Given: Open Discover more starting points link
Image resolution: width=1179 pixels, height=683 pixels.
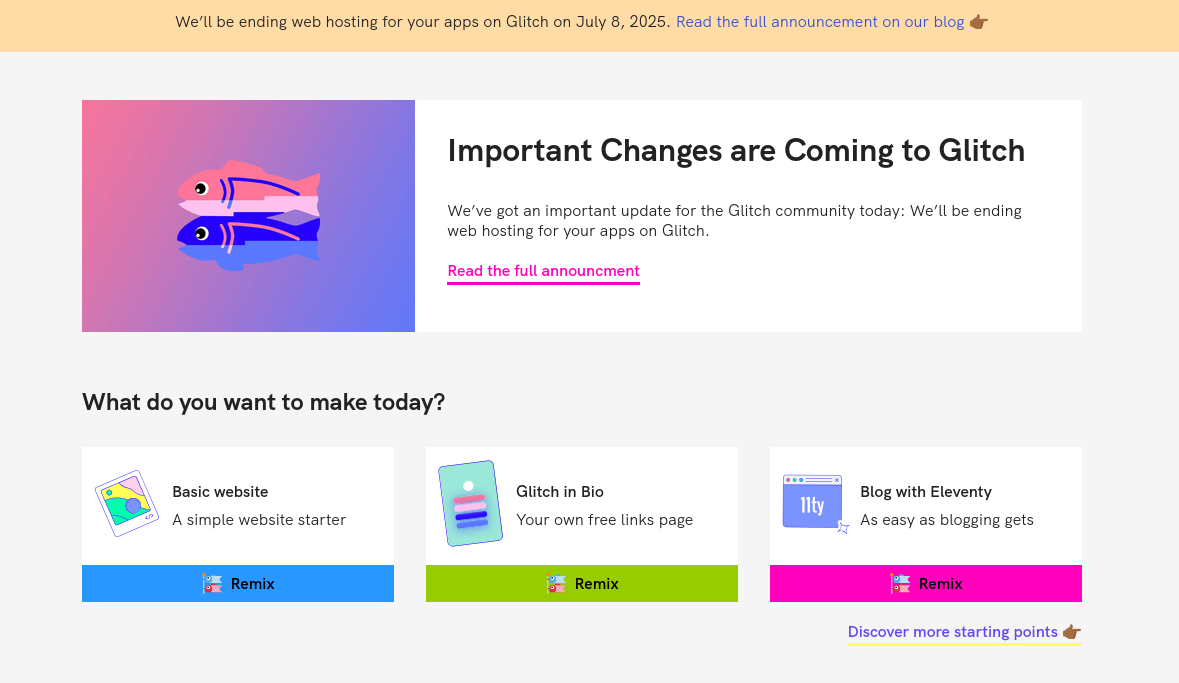Looking at the screenshot, I should pyautogui.click(x=953, y=632).
